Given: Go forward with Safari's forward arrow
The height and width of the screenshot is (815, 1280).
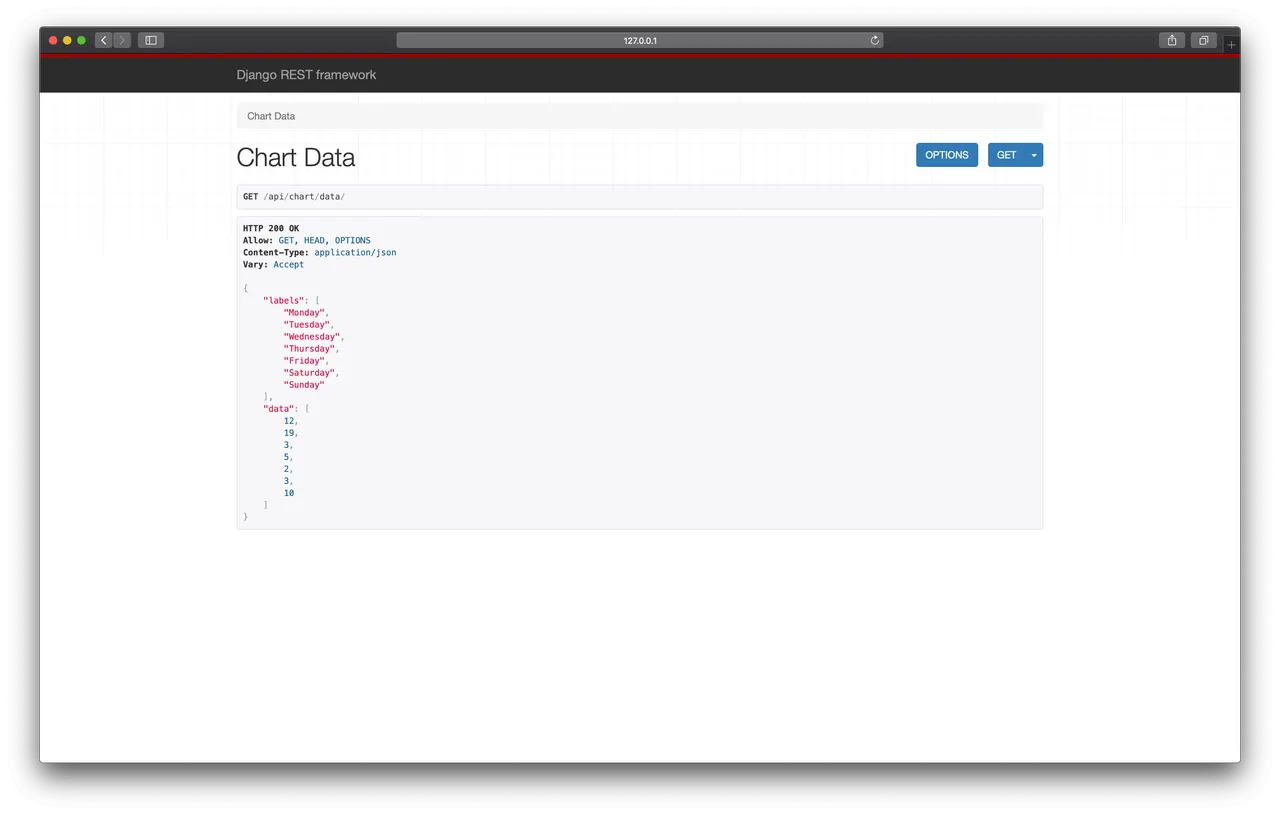Looking at the screenshot, I should coord(122,40).
